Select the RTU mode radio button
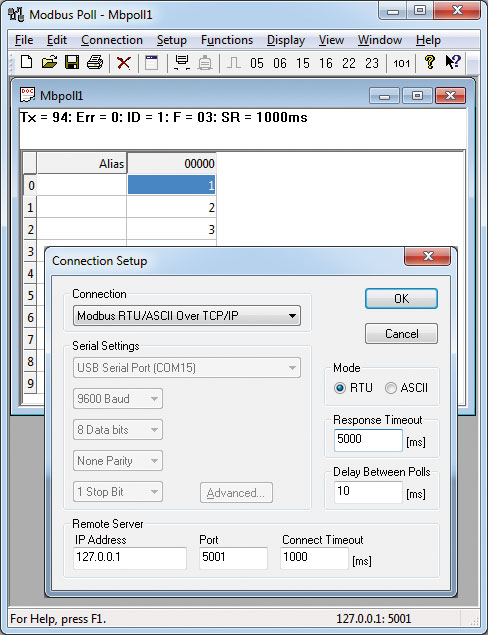Viewport: 489px width, 635px height. click(x=340, y=388)
